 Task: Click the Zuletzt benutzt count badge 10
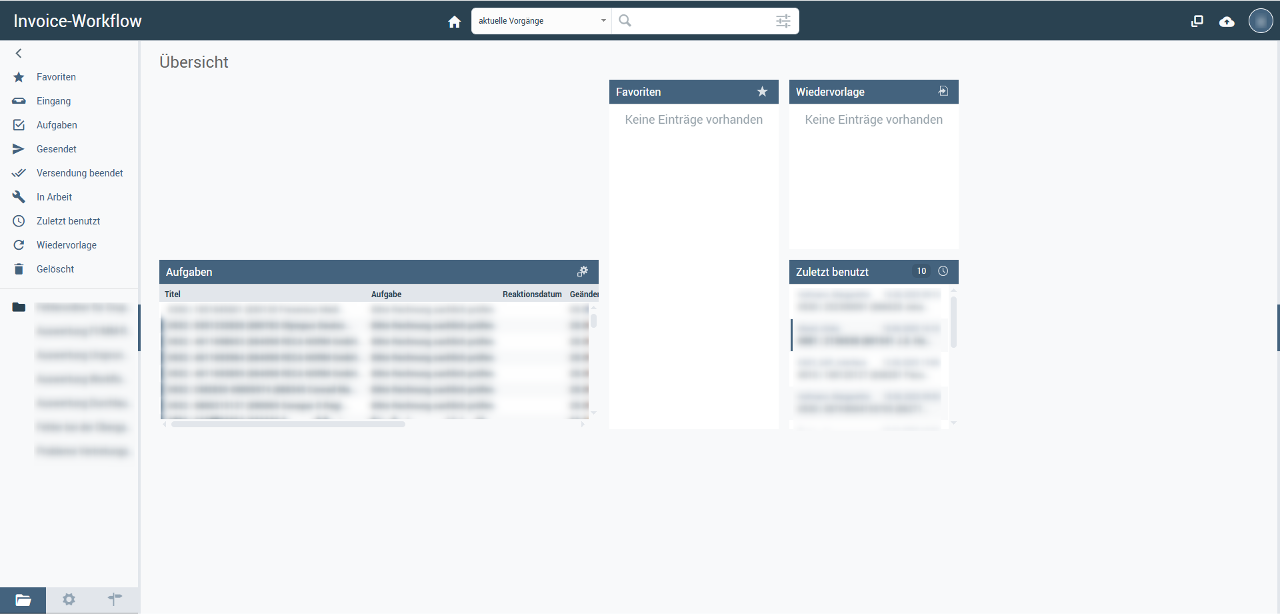(921, 272)
